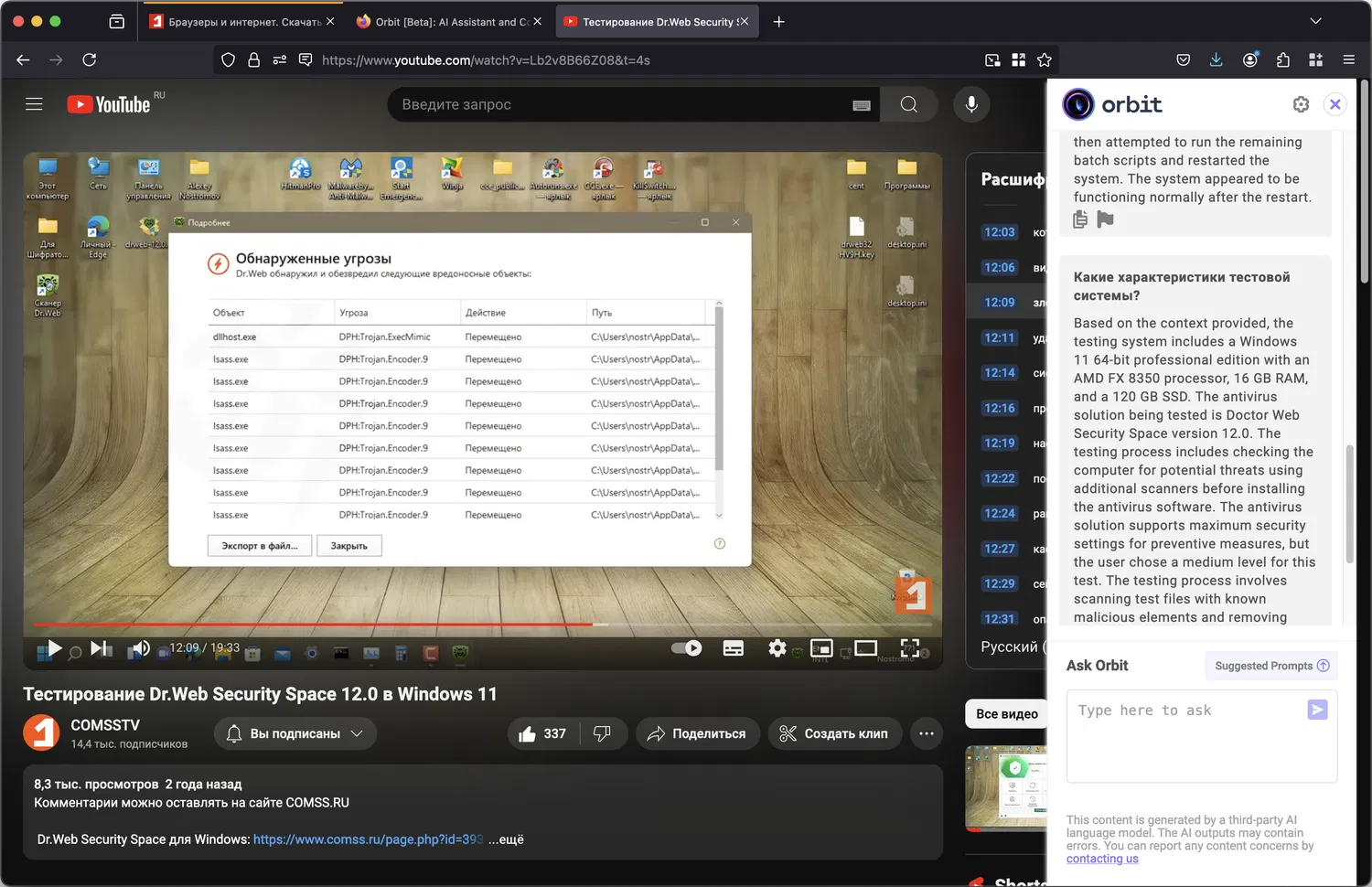This screenshot has height=887, width=1372.
Task: Open the video player settings gear
Action: (x=777, y=648)
